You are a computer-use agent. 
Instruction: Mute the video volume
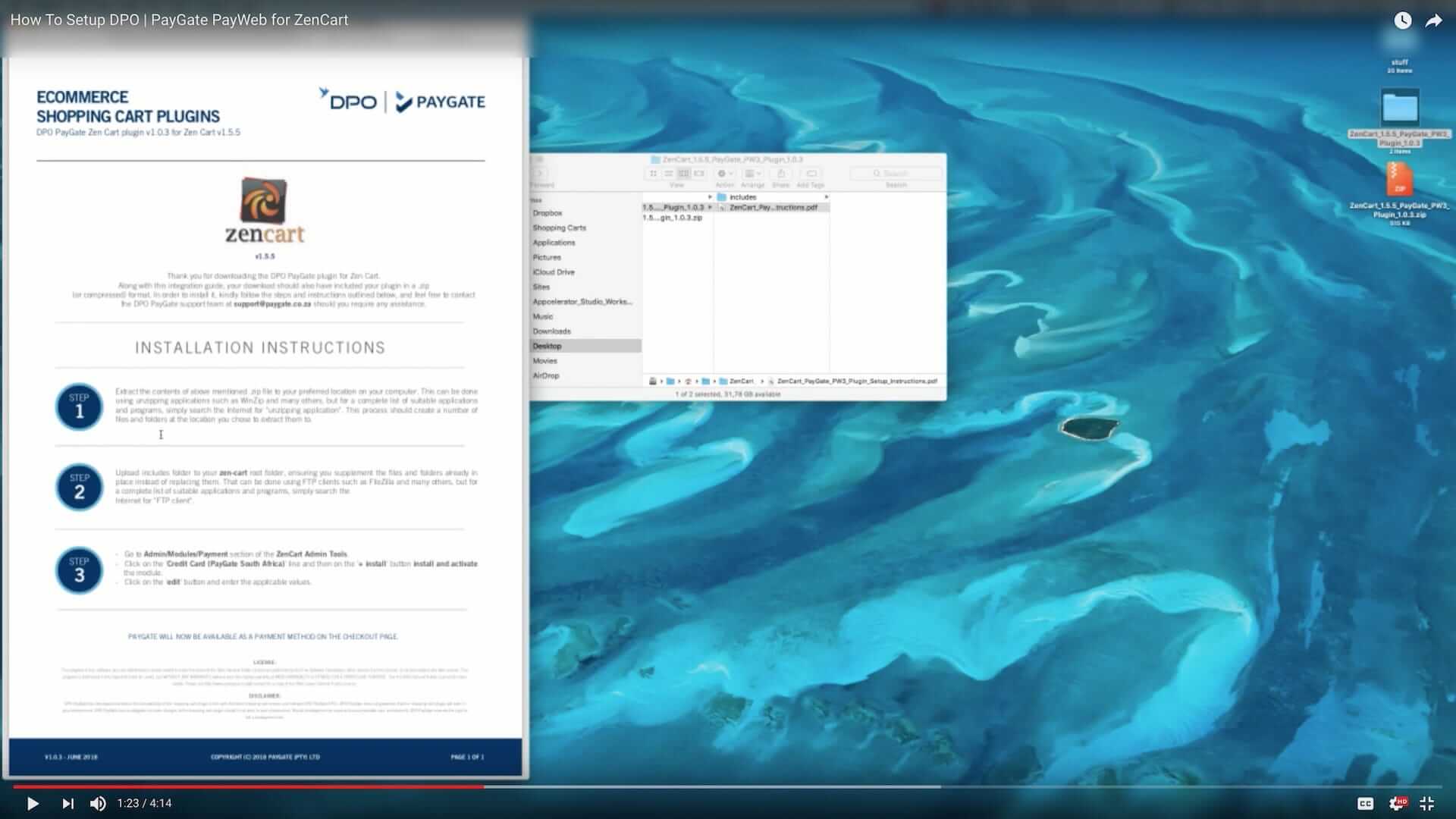click(98, 803)
